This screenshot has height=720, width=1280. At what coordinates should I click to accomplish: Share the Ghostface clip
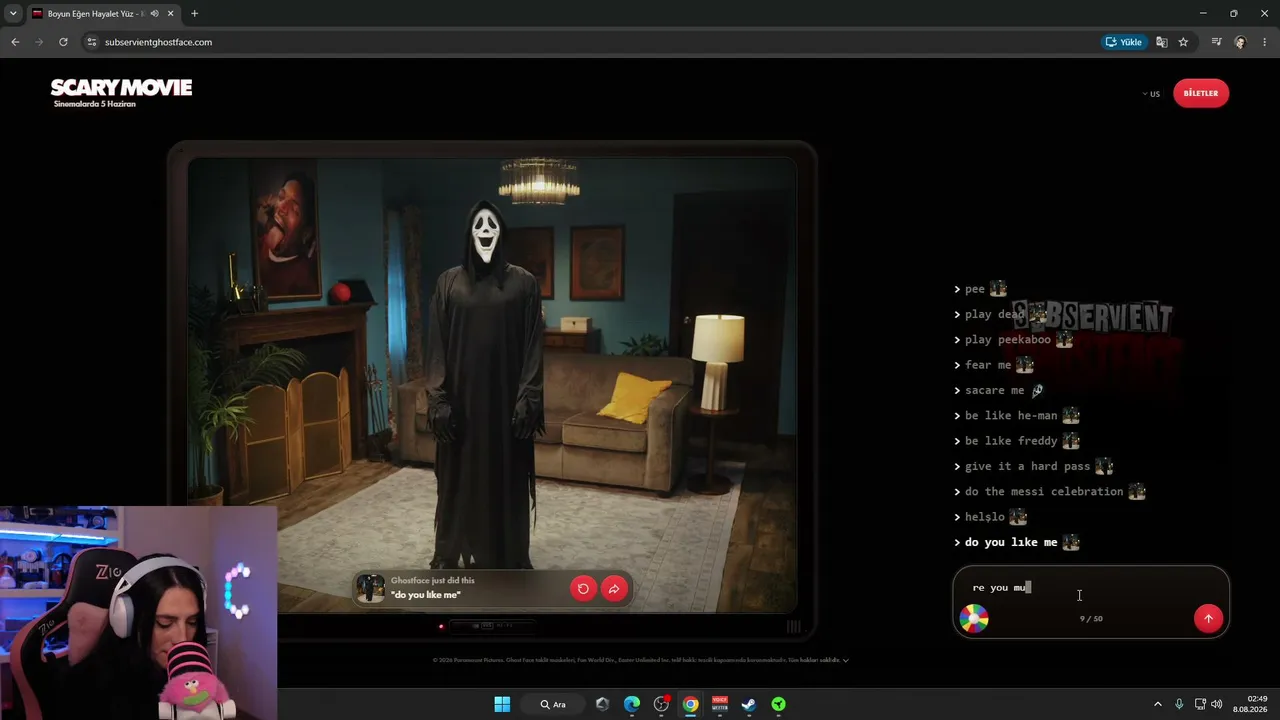pos(614,588)
